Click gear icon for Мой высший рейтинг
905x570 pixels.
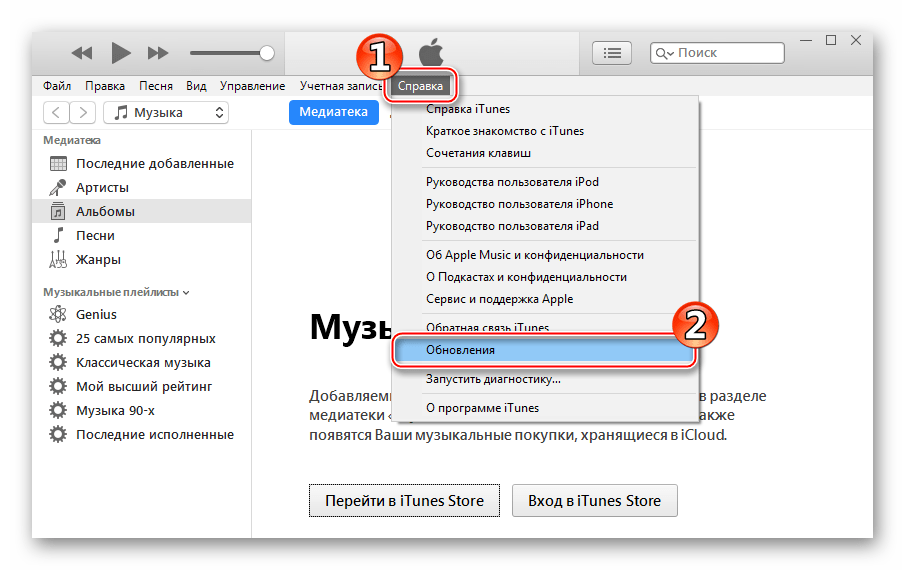[58, 387]
